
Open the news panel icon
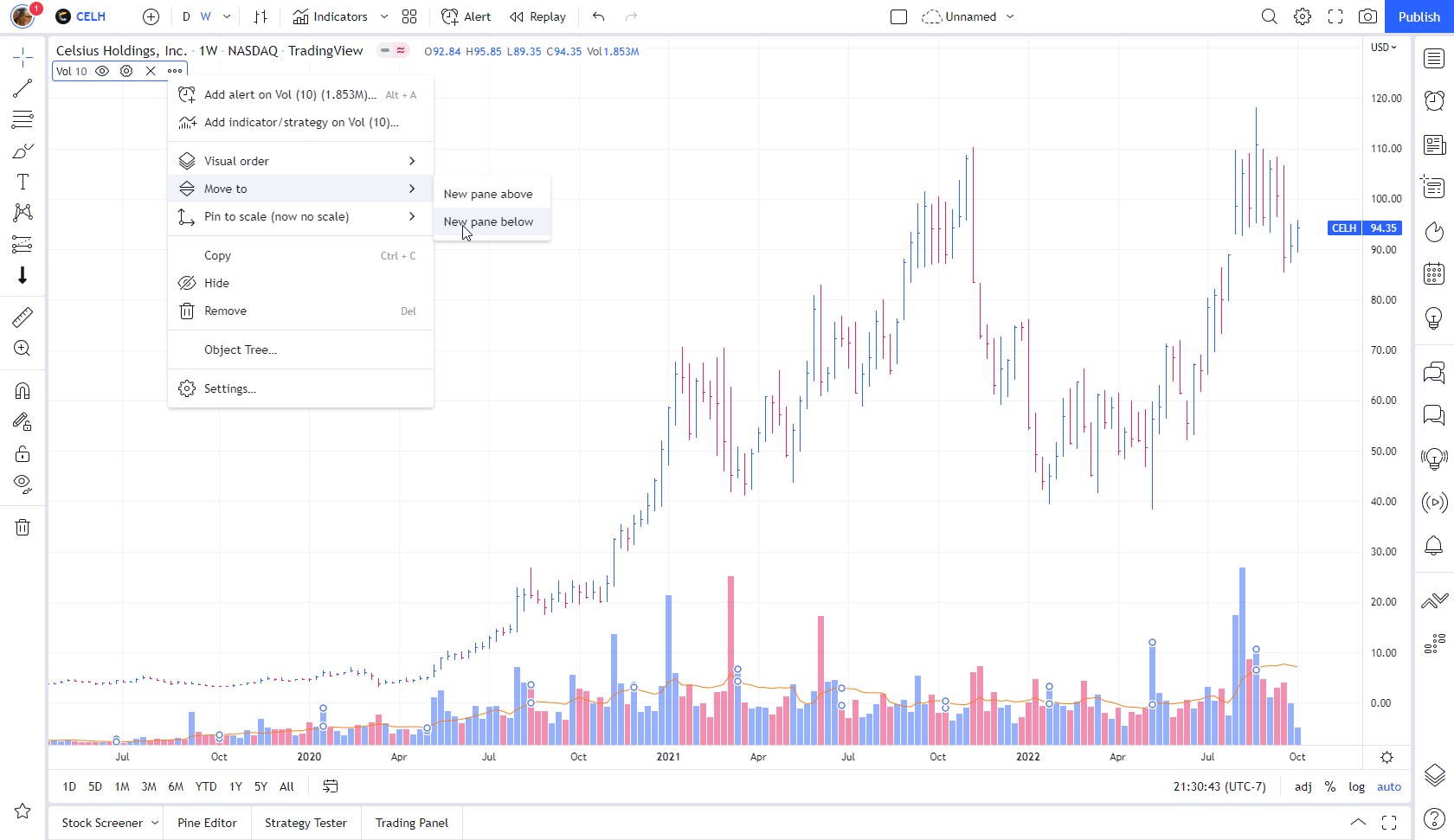point(1434,144)
